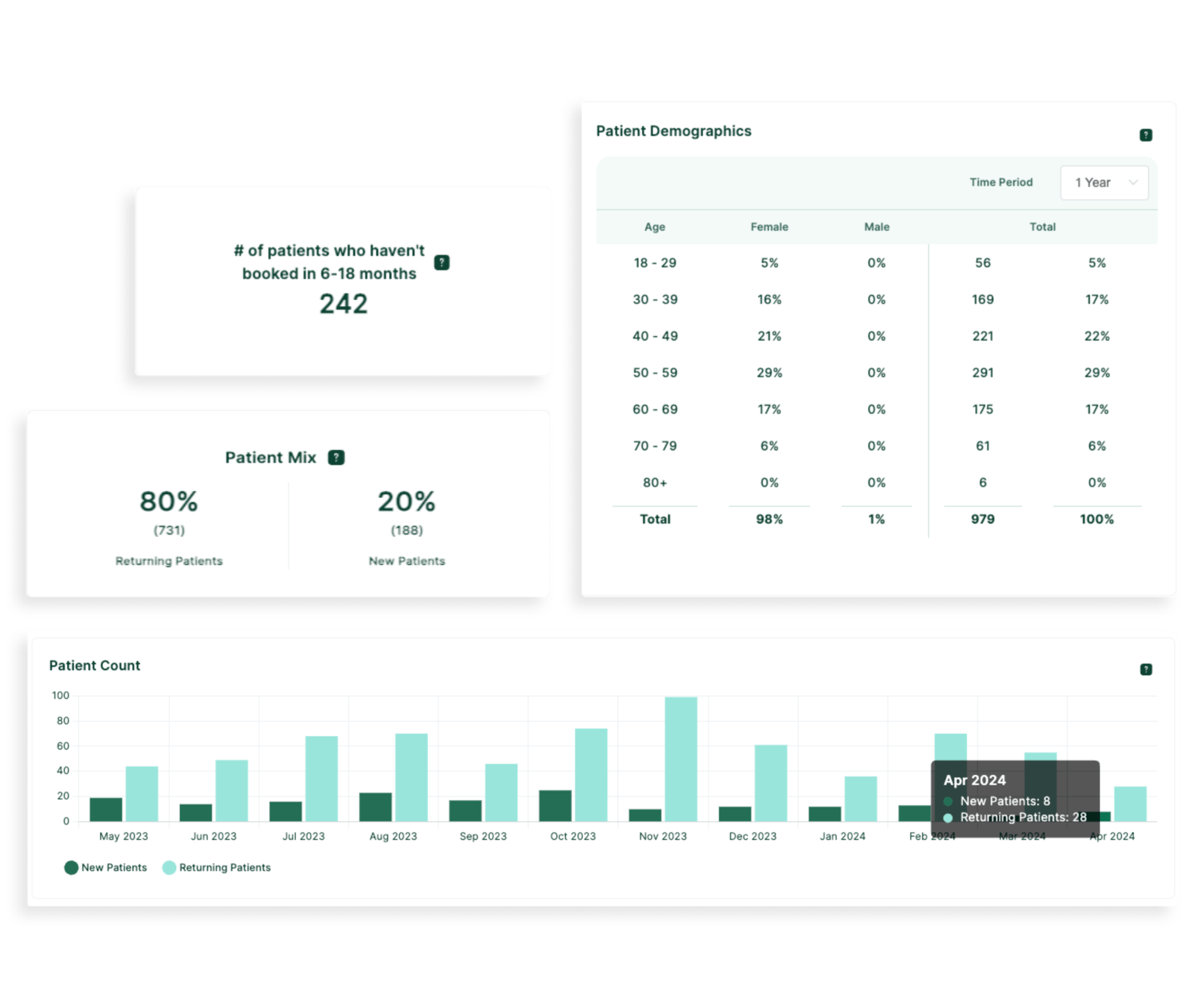This screenshot has height=1005, width=1204.
Task: Click the Apr 2024 tooltip heading
Action: pos(975,780)
